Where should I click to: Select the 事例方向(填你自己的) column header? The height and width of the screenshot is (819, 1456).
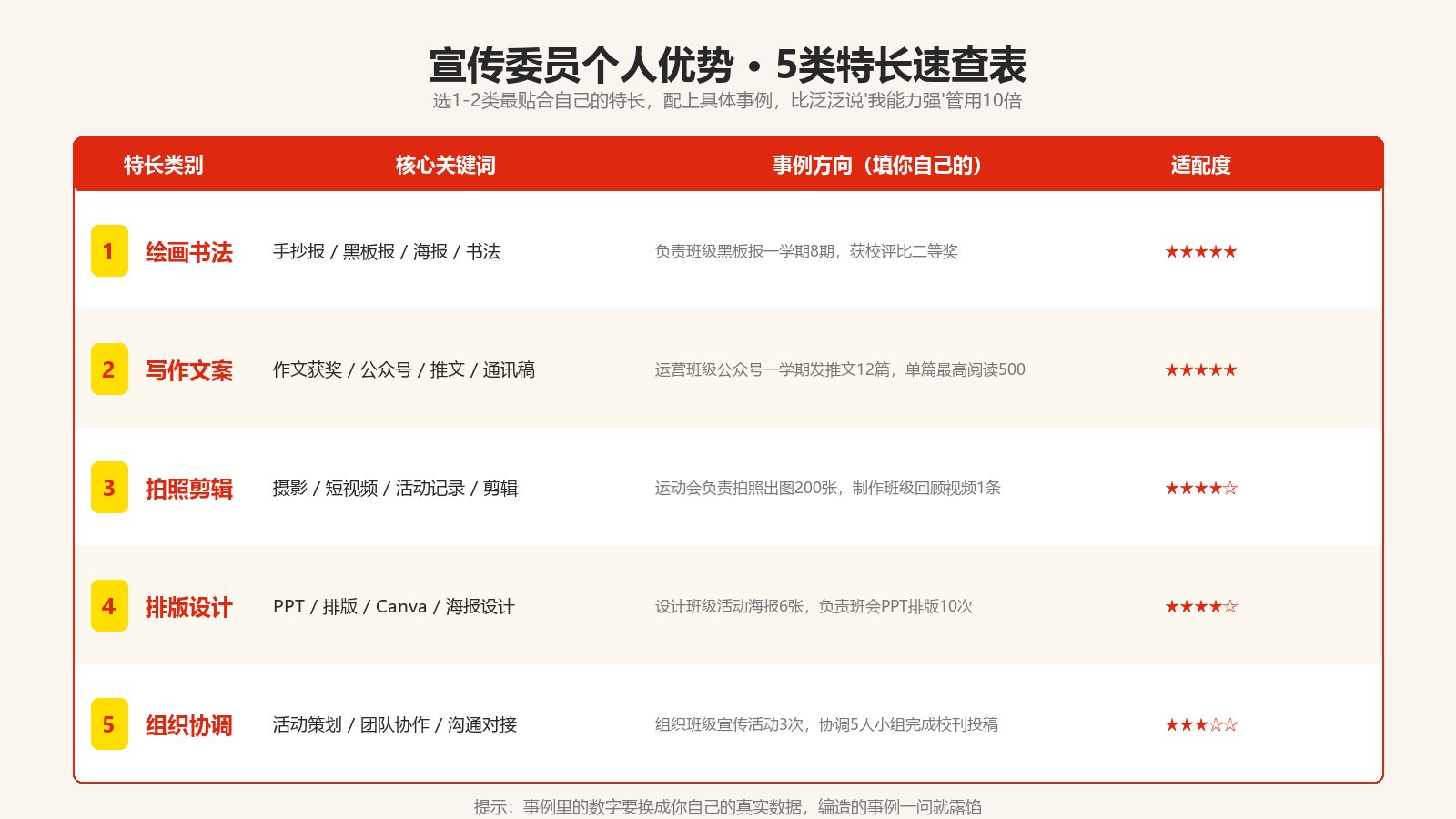click(x=878, y=165)
